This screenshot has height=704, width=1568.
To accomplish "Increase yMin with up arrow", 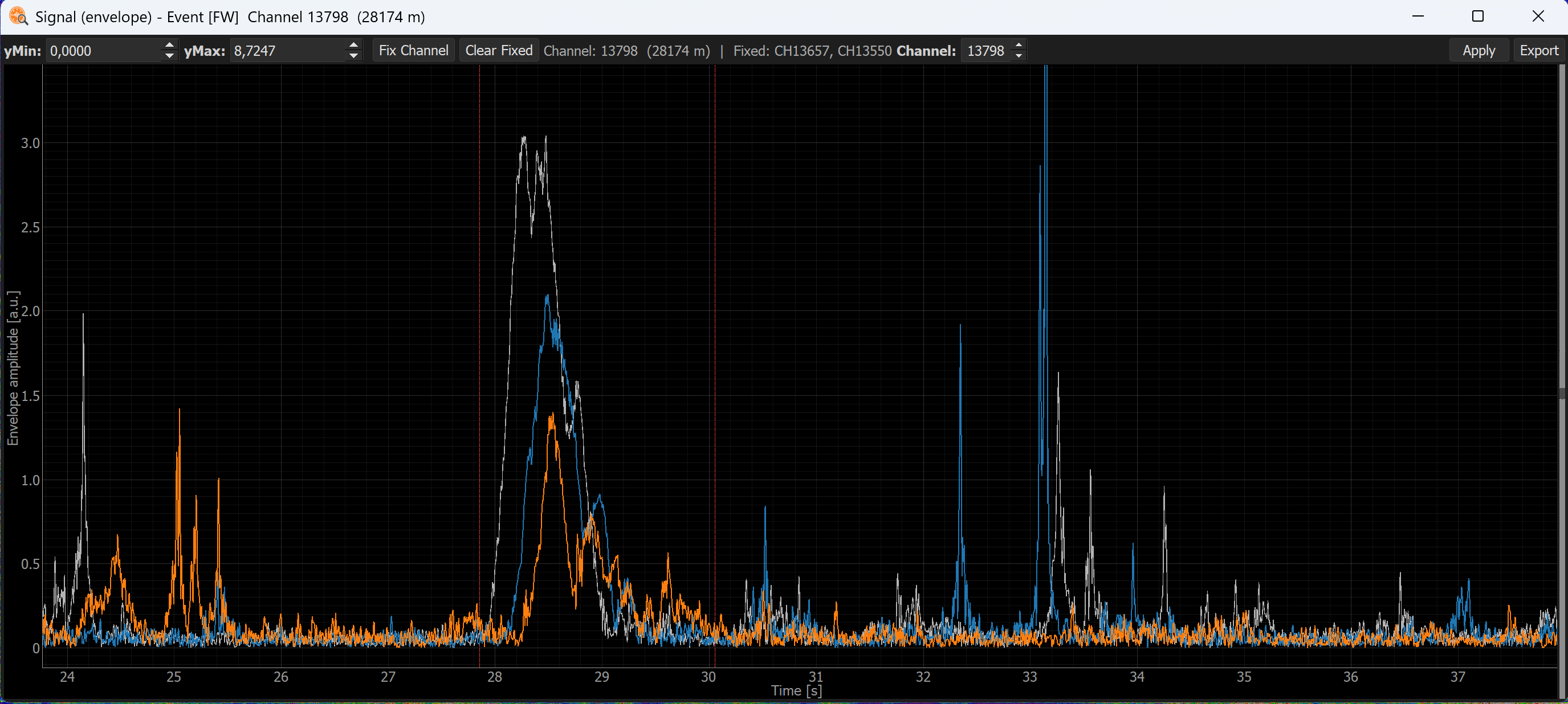I will (x=170, y=45).
